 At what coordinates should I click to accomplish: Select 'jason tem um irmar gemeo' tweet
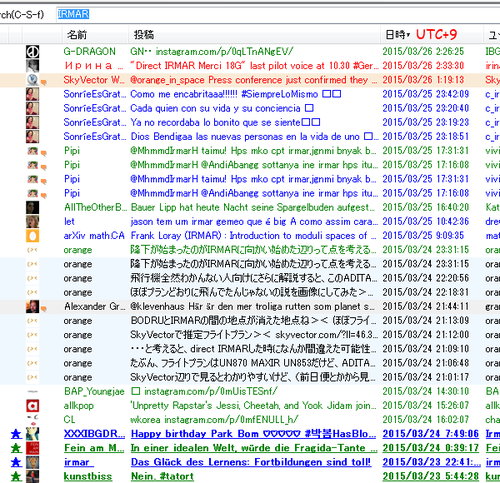[x=254, y=222]
